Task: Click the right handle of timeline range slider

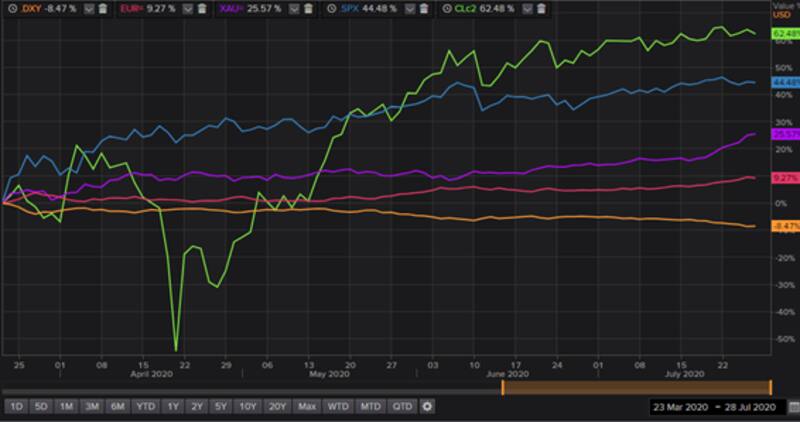Action: [770, 388]
